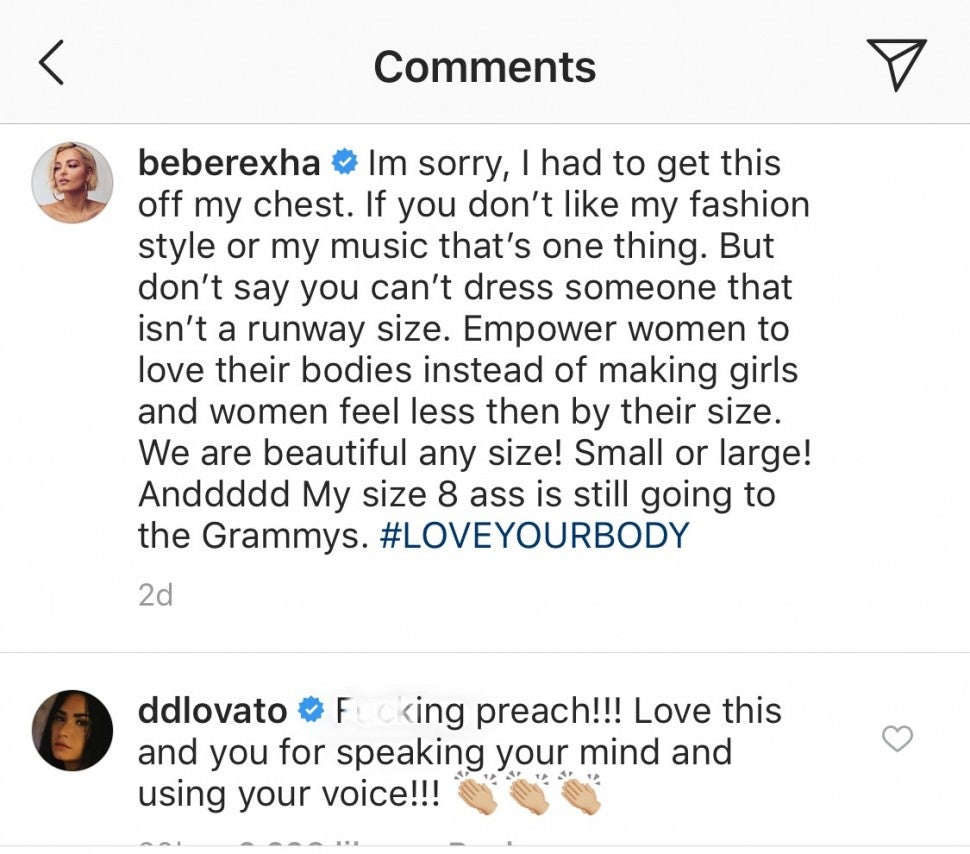This screenshot has height=854, width=970.
Task: Like ddlovato's comment with the heart
Action: coord(898,739)
